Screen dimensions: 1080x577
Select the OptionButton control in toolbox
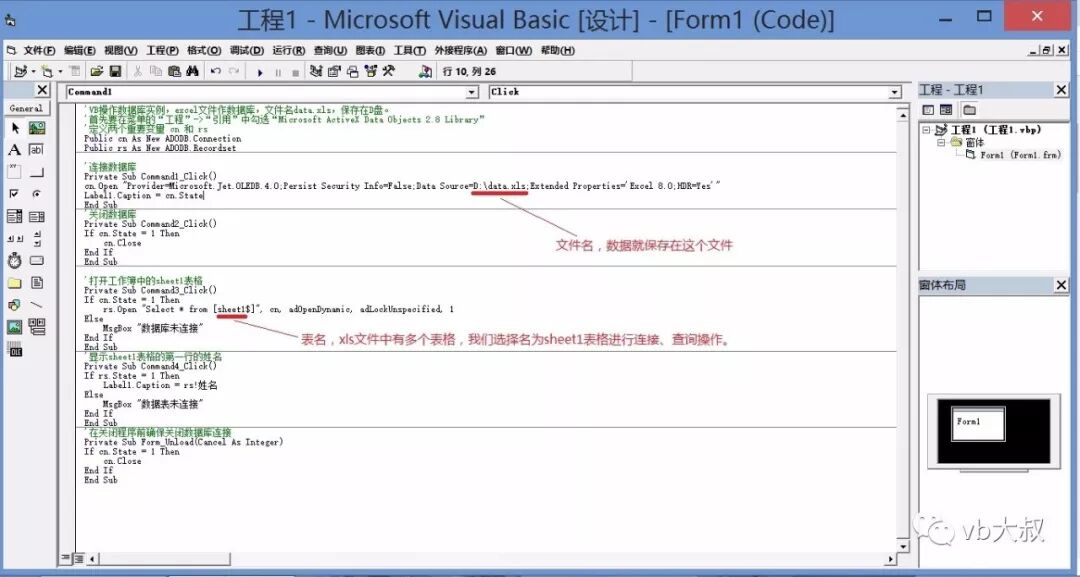click(37, 194)
